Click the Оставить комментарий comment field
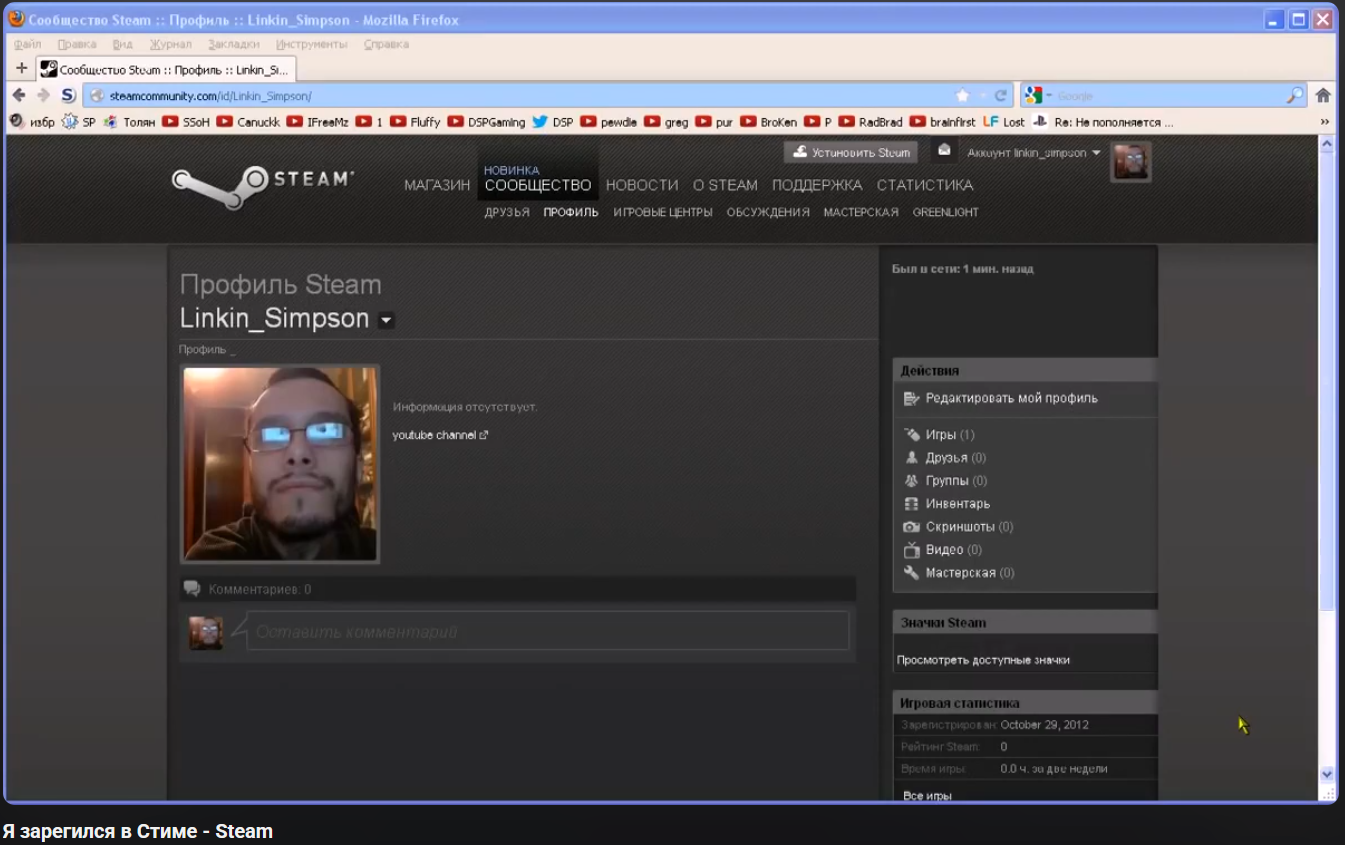Screen dimensions: 1345x845 coord(547,632)
